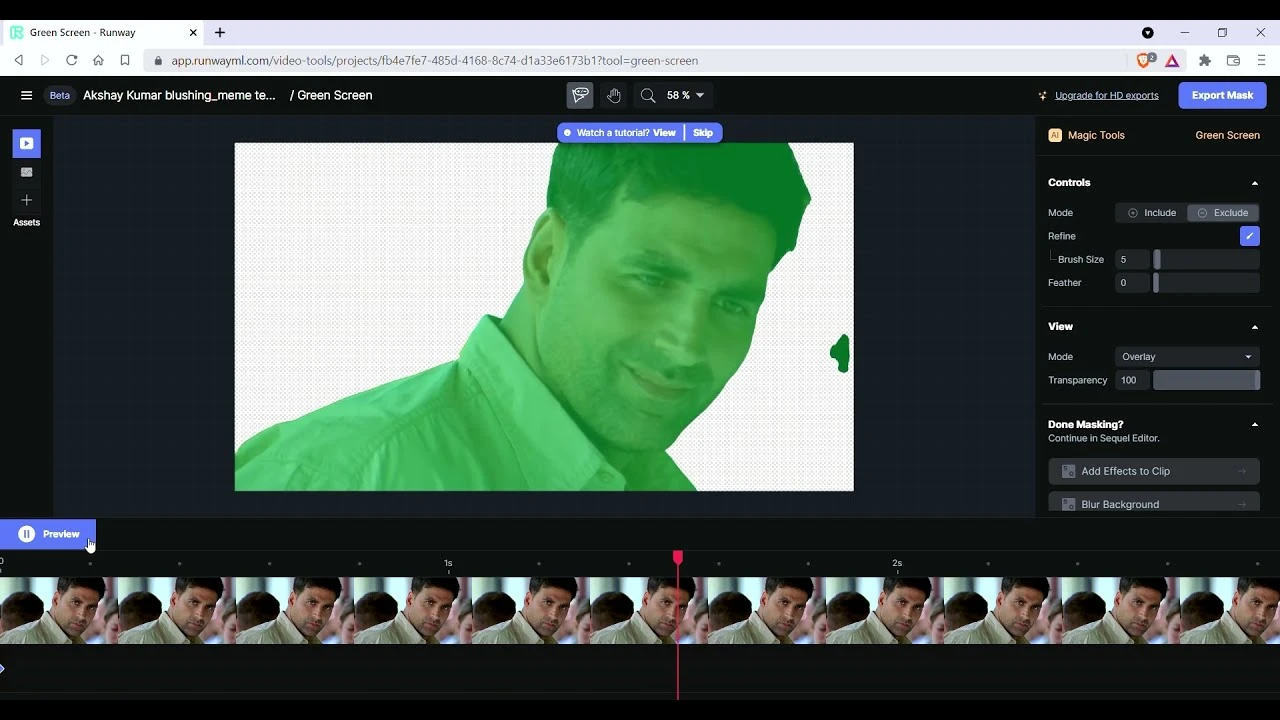This screenshot has width=1280, height=720.
Task: Reload the page
Action: coord(71,60)
